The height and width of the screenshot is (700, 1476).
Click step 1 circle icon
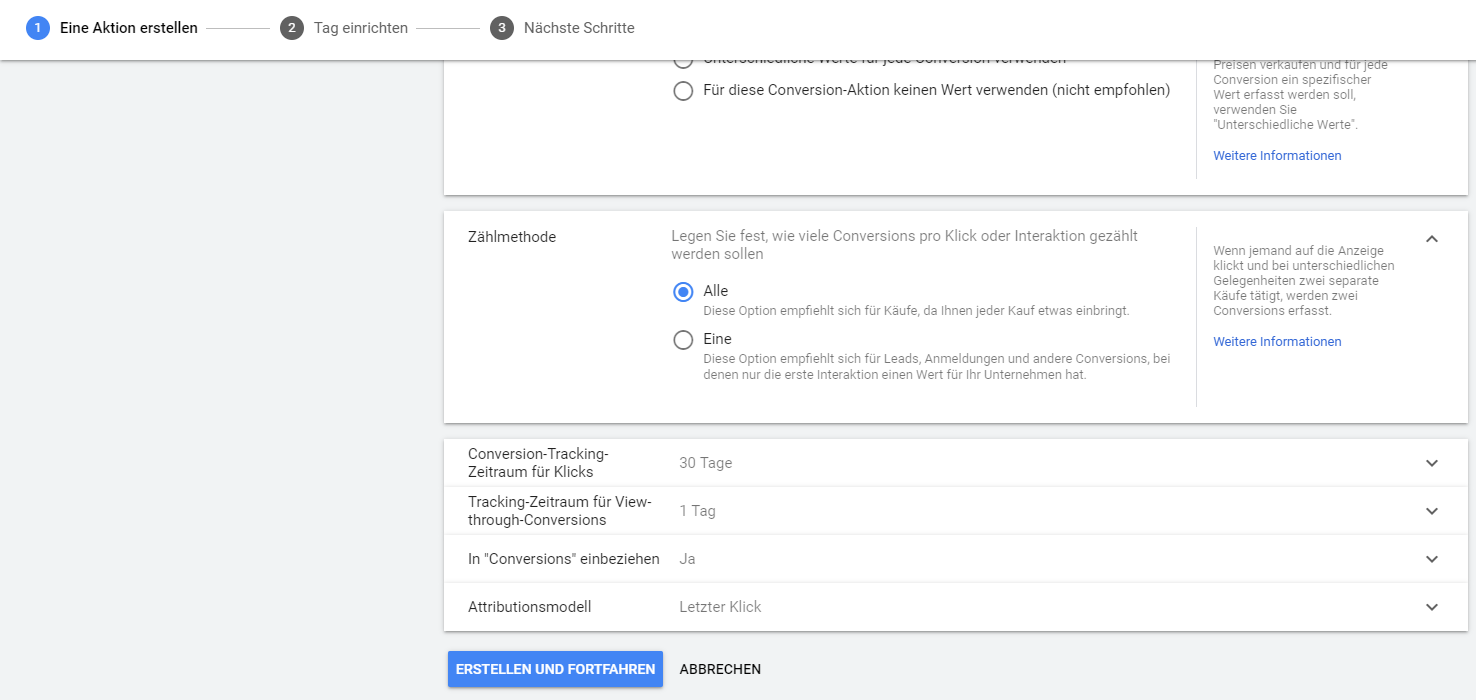tap(38, 28)
